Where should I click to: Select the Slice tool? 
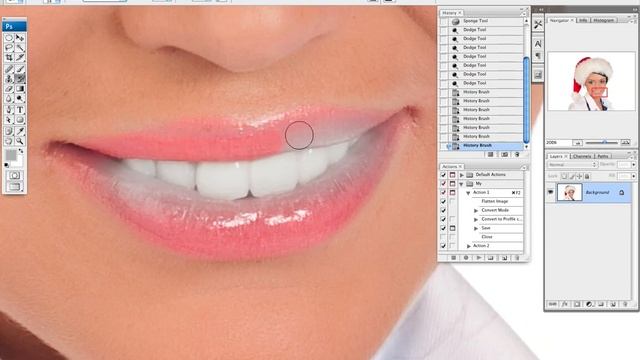[x=20, y=58]
